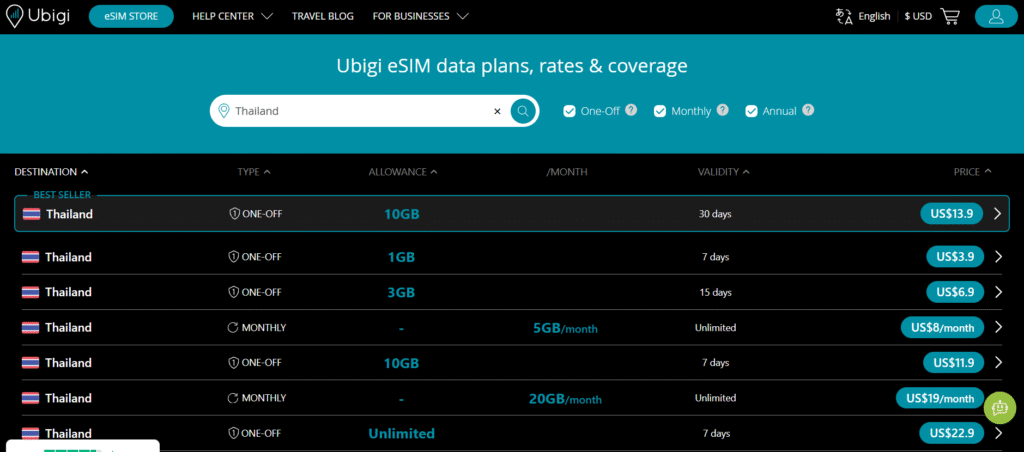Image resolution: width=1024 pixels, height=452 pixels.
Task: Toggle the One-Off checkbox
Action: 569,110
